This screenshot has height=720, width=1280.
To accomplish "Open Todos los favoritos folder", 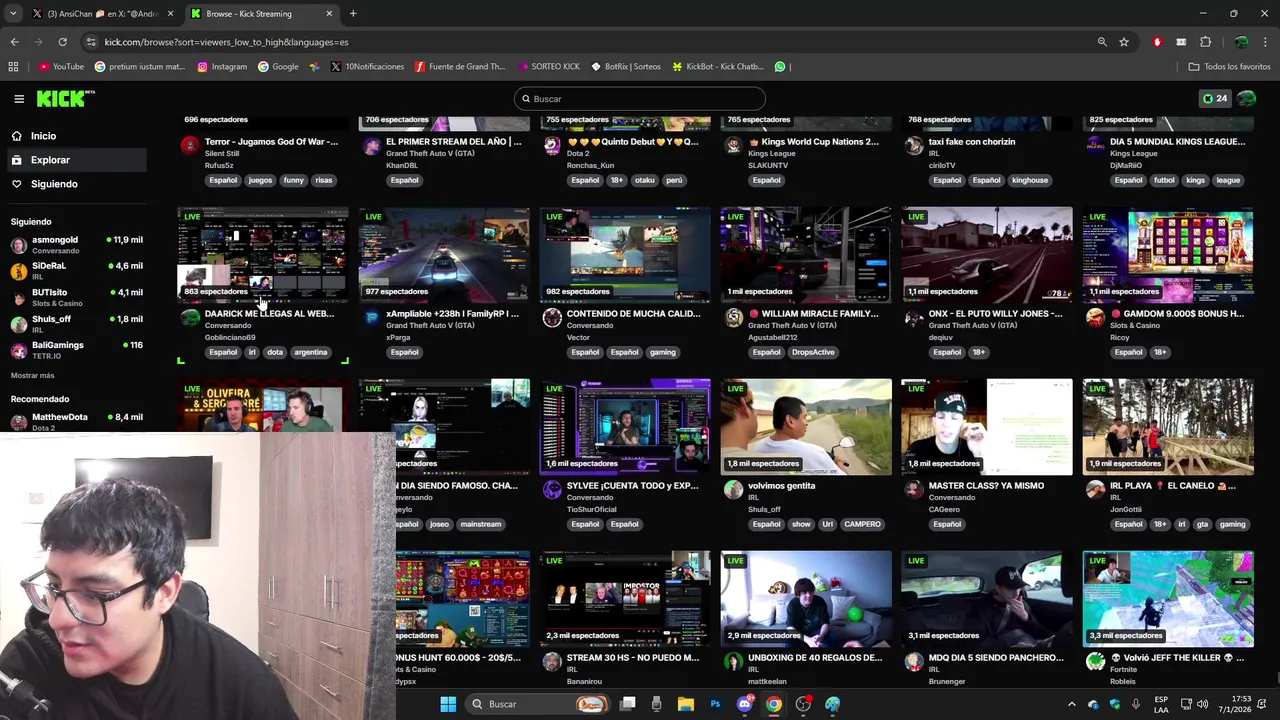I will [x=1229, y=67].
